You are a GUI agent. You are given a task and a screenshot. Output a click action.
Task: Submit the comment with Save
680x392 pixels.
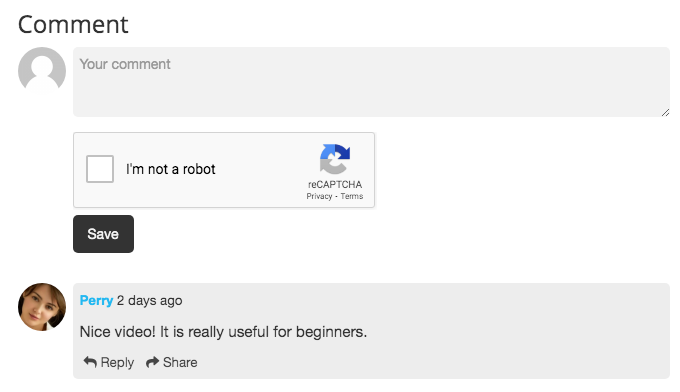pyautogui.click(x=103, y=234)
